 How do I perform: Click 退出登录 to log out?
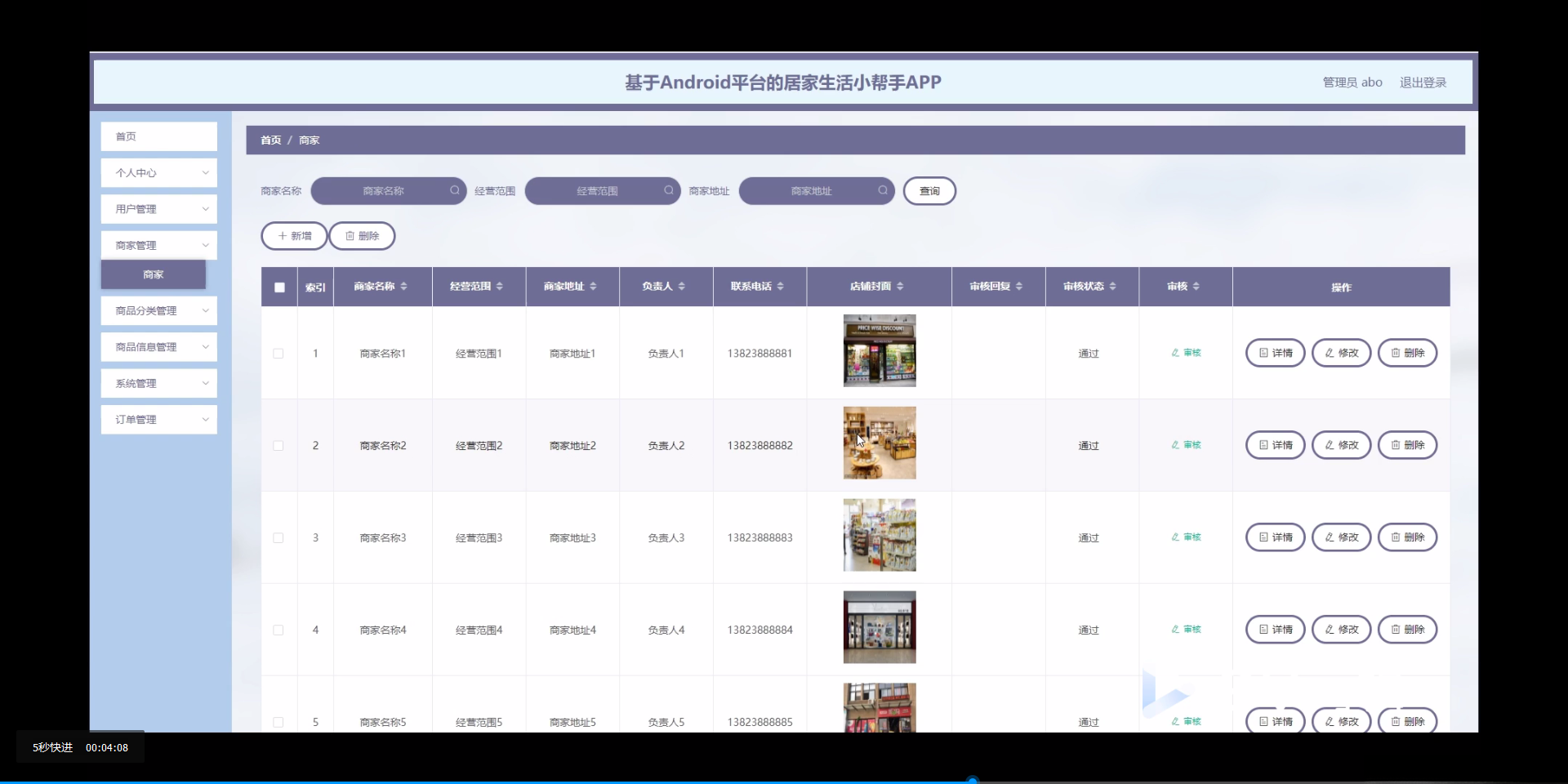(x=1423, y=82)
